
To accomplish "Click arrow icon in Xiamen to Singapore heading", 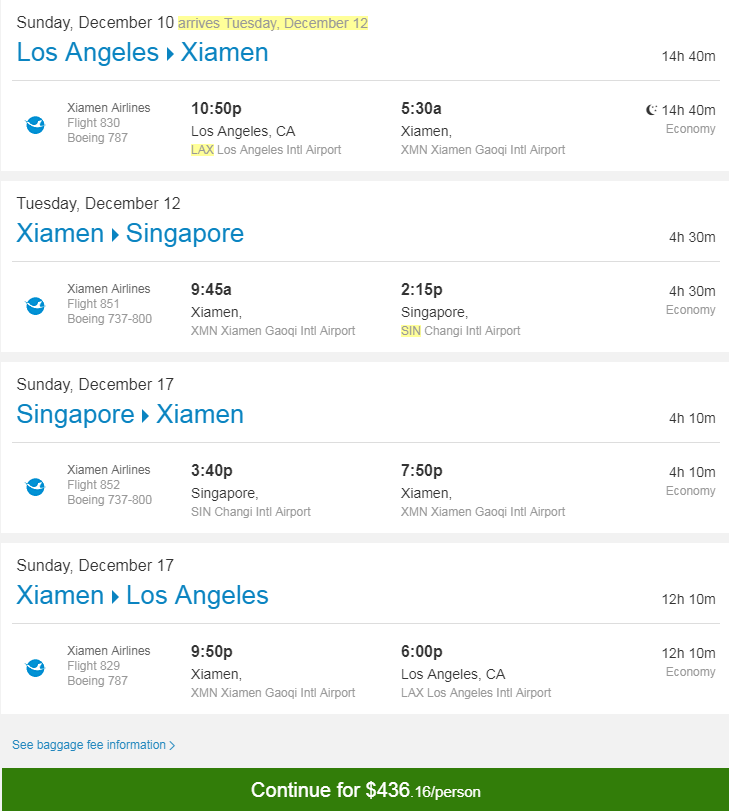I will [115, 235].
